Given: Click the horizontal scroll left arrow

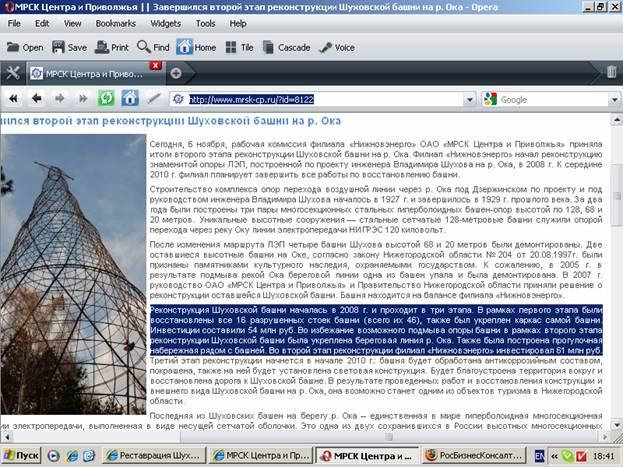Looking at the screenshot, I should point(6,437).
